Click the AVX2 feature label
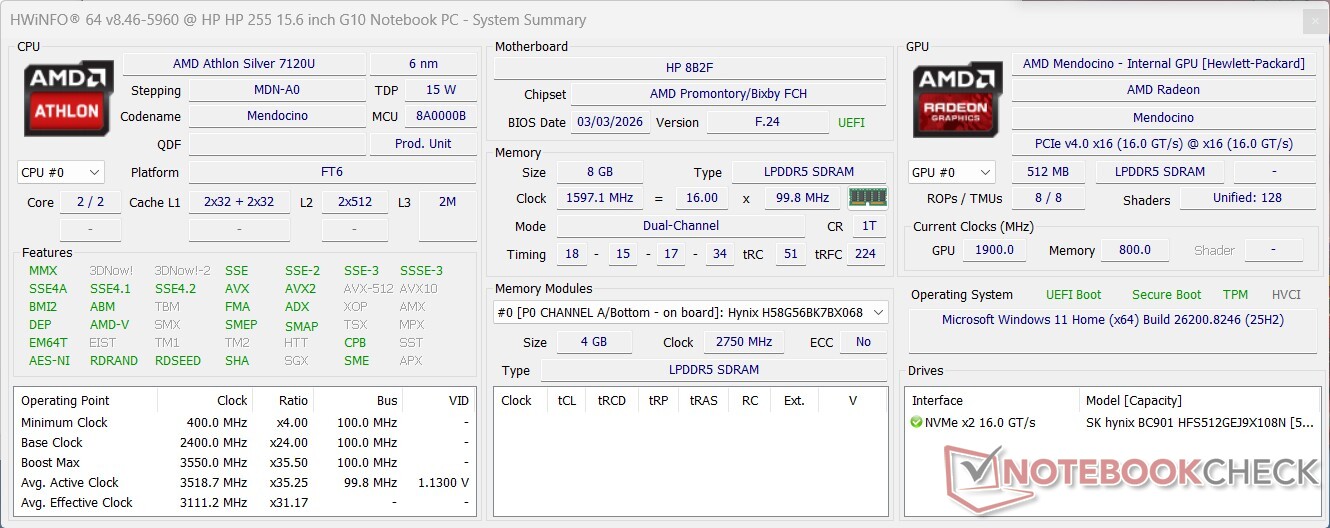1330x528 pixels. pyautogui.click(x=300, y=289)
